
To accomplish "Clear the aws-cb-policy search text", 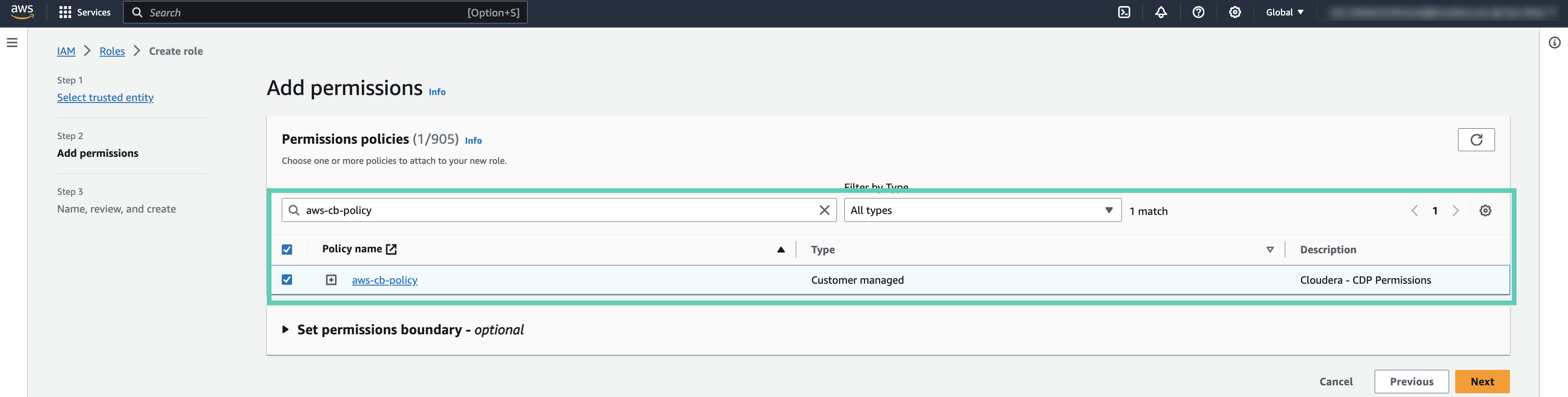I will pyautogui.click(x=824, y=210).
